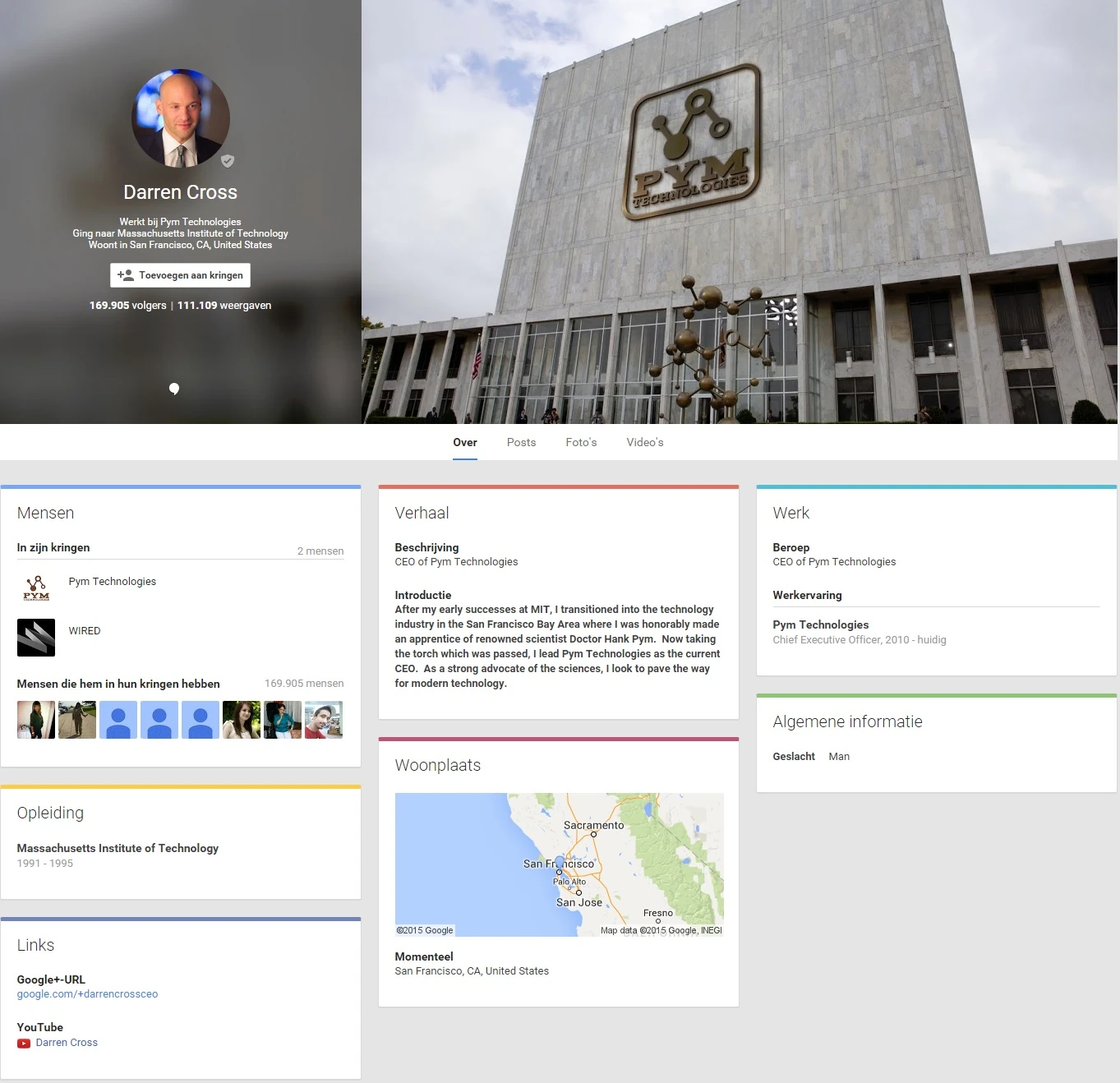This screenshot has height=1083, width=1120.
Task: Open the Video's tab
Action: [x=645, y=442]
